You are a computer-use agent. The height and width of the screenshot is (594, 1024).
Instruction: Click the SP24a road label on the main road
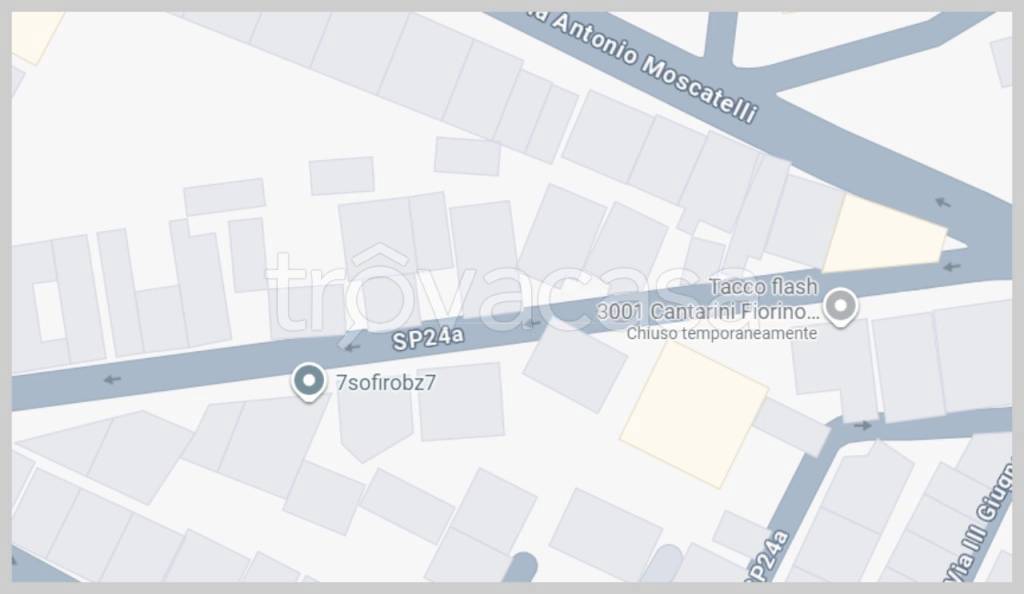(x=428, y=339)
